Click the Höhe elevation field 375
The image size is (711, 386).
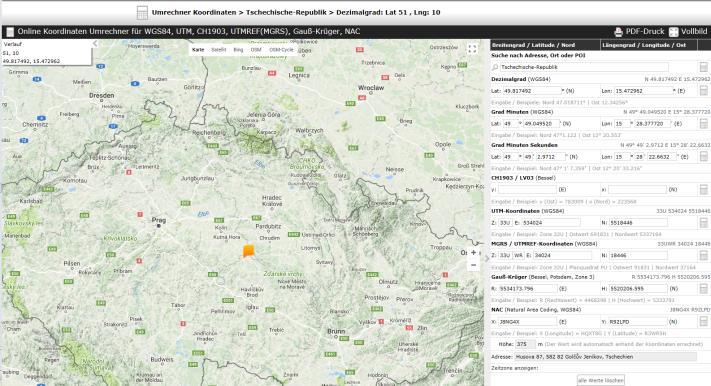pyautogui.click(x=525, y=344)
